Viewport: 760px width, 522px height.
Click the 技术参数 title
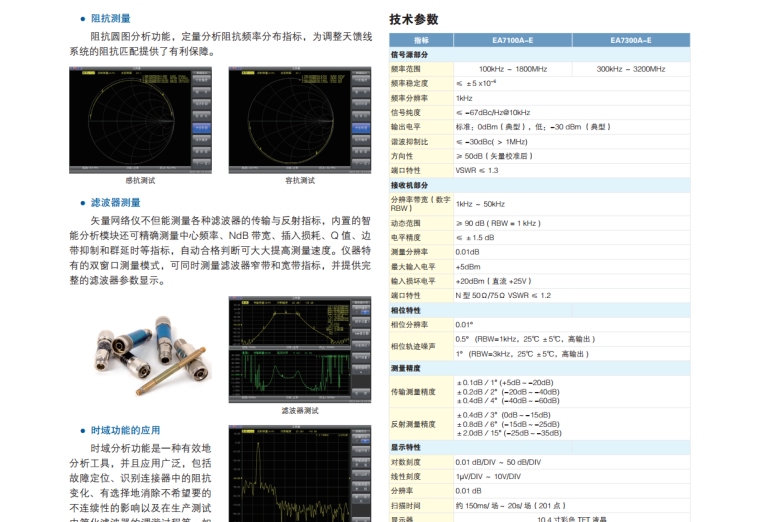pos(414,19)
